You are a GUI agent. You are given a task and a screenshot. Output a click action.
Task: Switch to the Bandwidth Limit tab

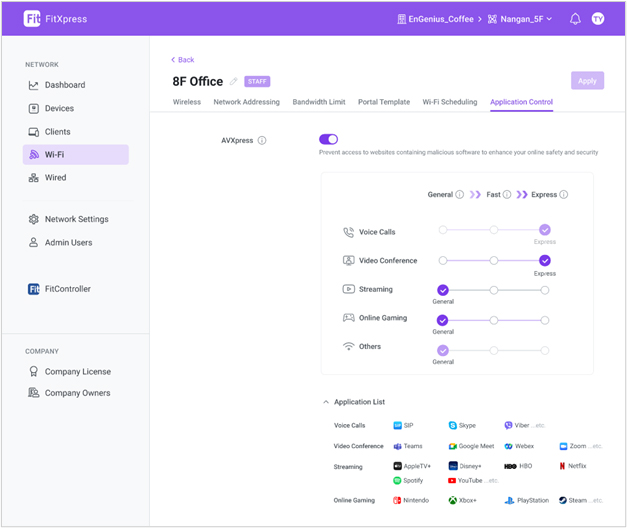(x=318, y=102)
